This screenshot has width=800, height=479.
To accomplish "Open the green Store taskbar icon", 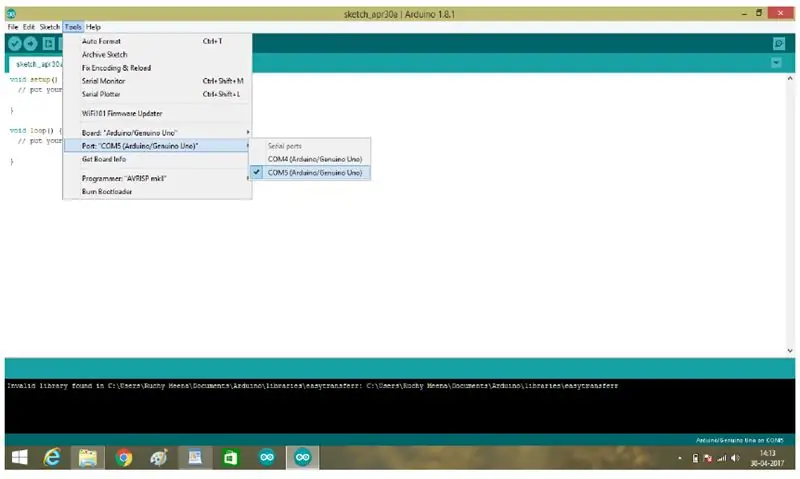I will pyautogui.click(x=231, y=458).
